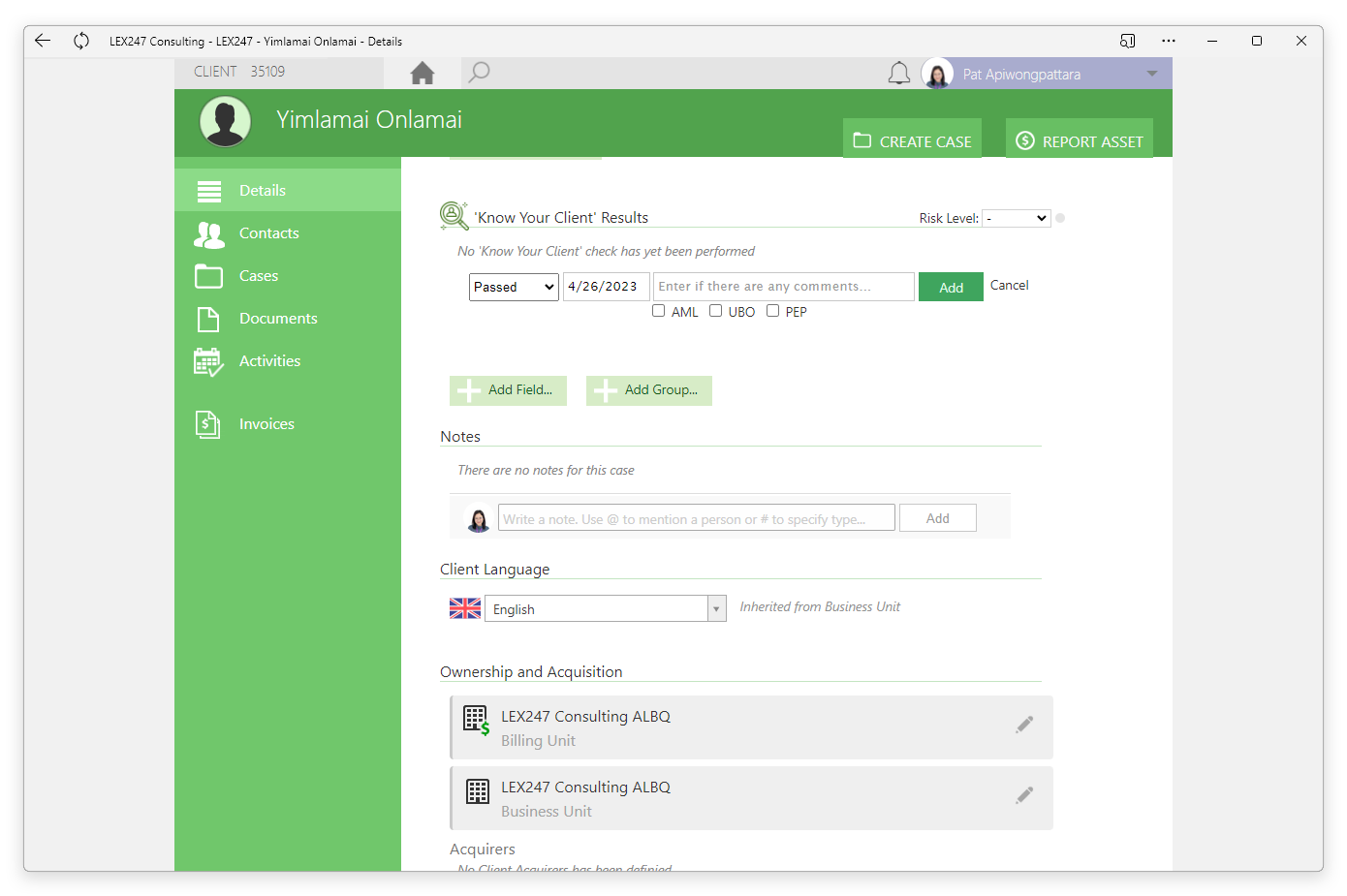Viewport: 1347px width, 896px height.
Task: Click the 4/26/2023 date field
Action: click(x=607, y=287)
